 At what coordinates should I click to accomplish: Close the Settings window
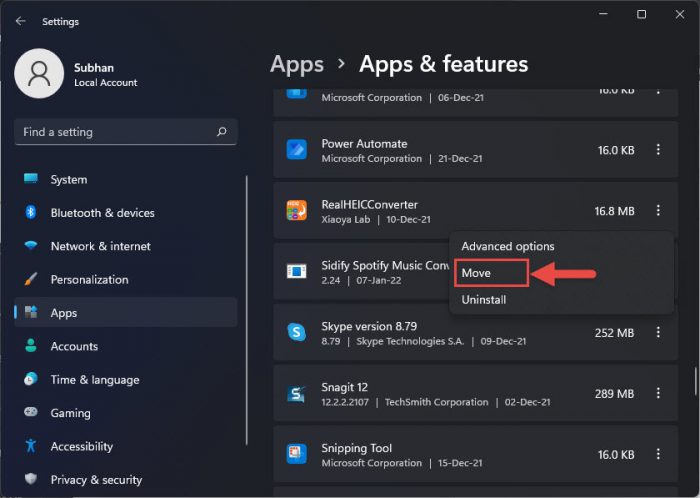click(x=680, y=14)
